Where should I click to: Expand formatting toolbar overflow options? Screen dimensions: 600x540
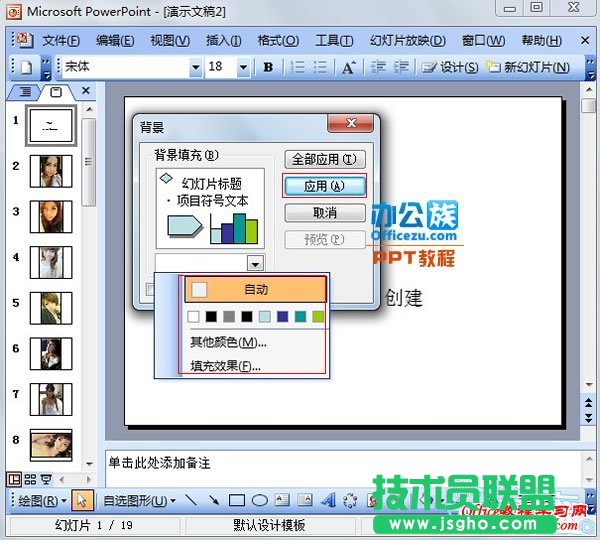pyautogui.click(x=590, y=68)
